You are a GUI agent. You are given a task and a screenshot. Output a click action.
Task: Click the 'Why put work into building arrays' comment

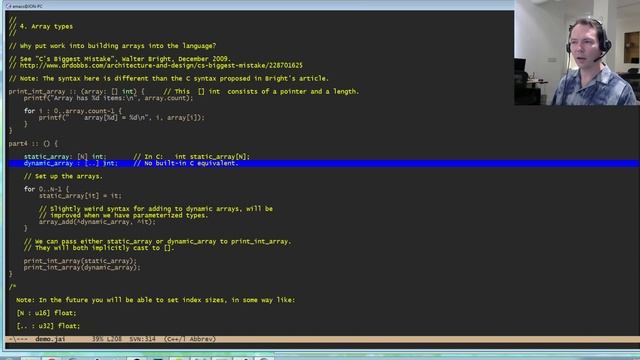pos(112,46)
